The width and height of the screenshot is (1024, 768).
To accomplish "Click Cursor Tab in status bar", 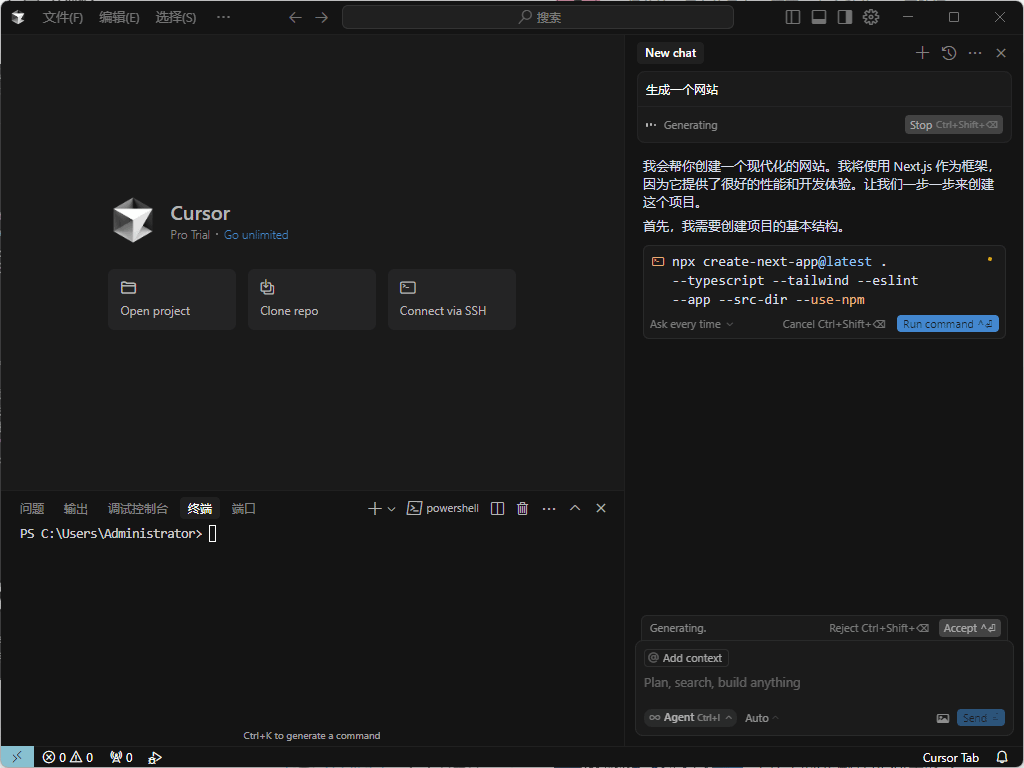I will coord(950,758).
